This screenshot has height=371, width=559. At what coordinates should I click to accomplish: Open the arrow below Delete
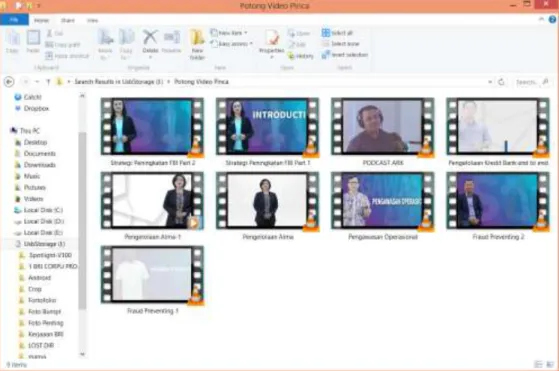click(150, 57)
